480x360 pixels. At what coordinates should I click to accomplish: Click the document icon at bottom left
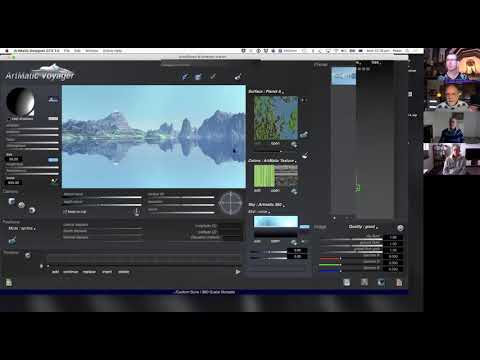(9, 283)
